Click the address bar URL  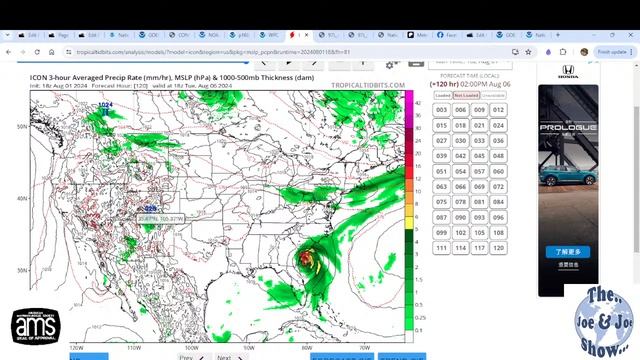coord(213,52)
